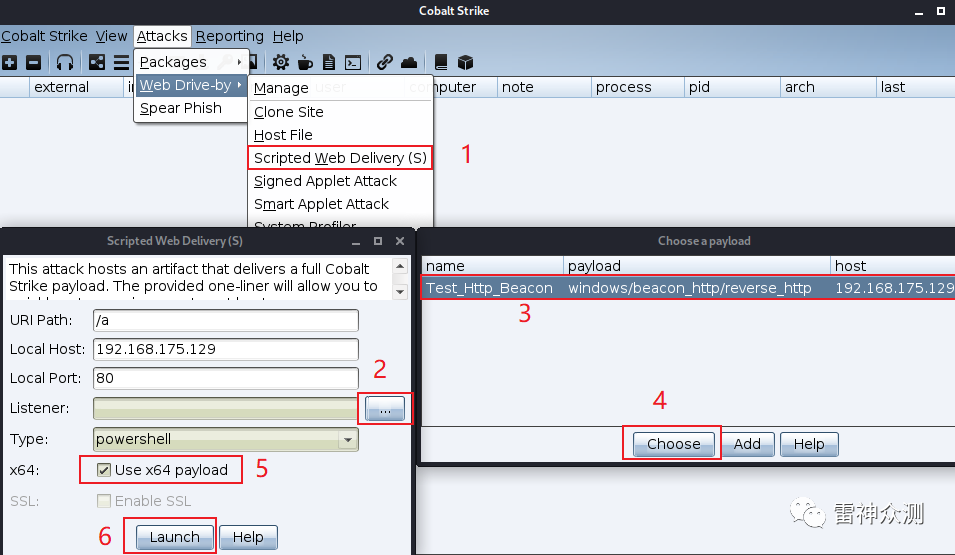Switch to the pivot graph view icon
Screen dimensions: 955x555
[x=97, y=62]
